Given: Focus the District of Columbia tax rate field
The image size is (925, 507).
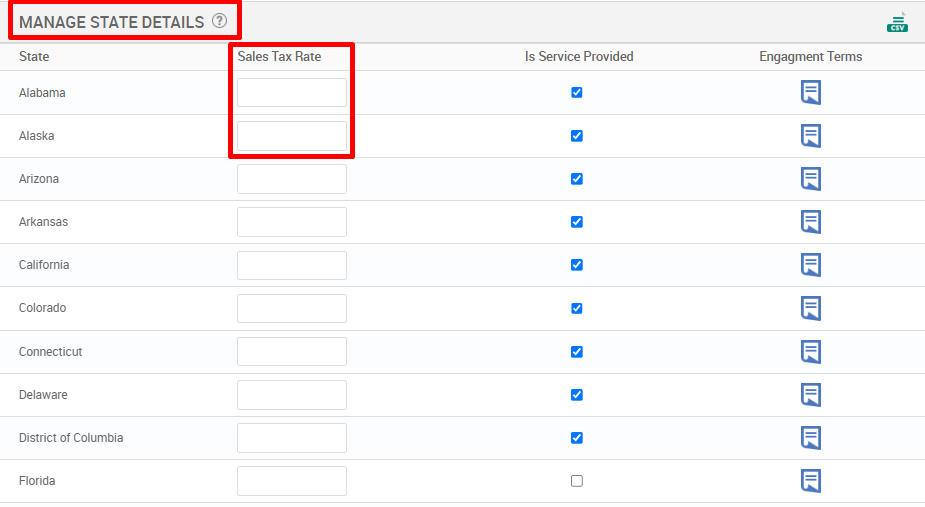Looking at the screenshot, I should [x=292, y=438].
